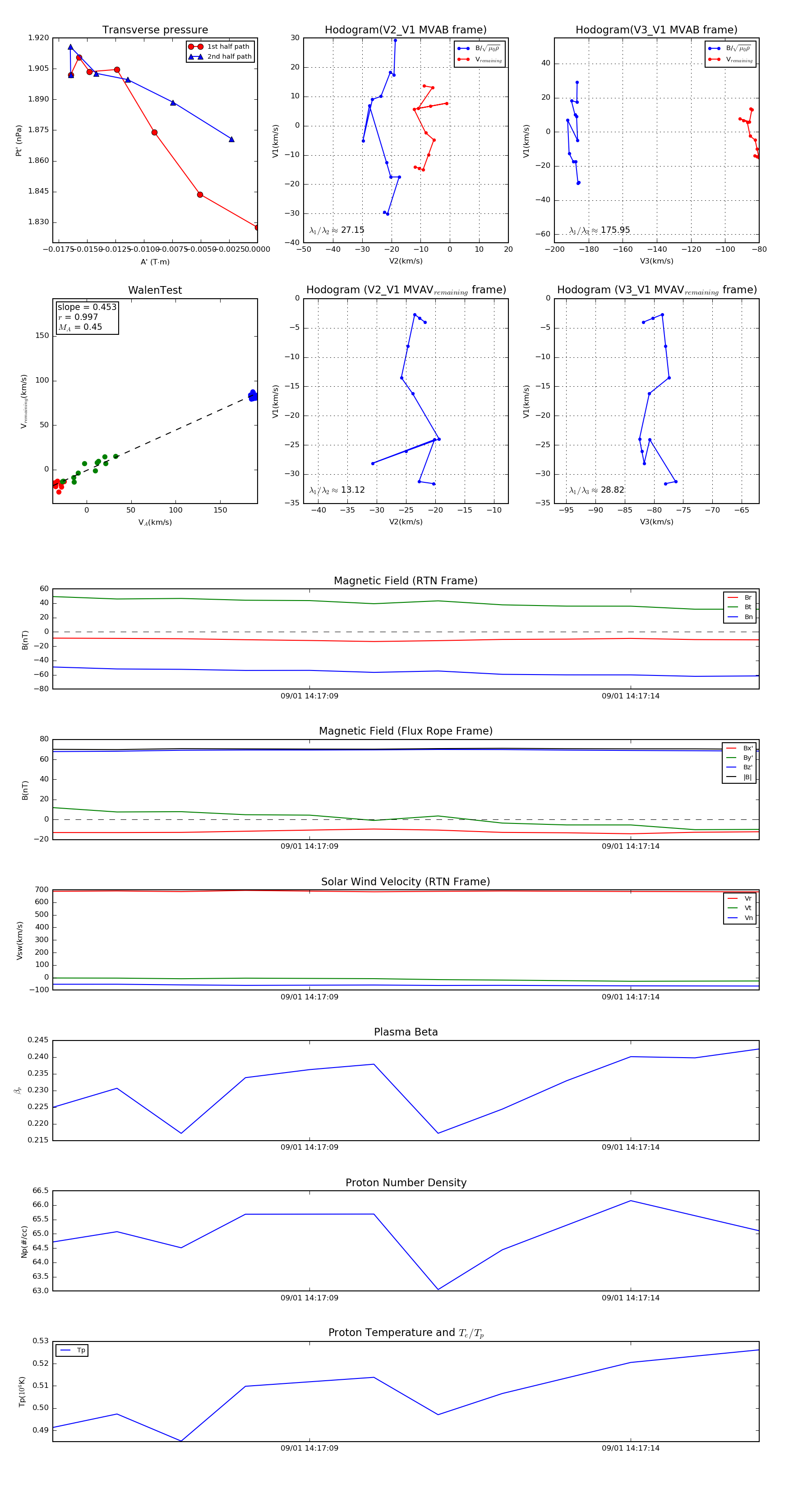Click the "V_A(km/s)" axis label in WalenTest

pos(155,523)
